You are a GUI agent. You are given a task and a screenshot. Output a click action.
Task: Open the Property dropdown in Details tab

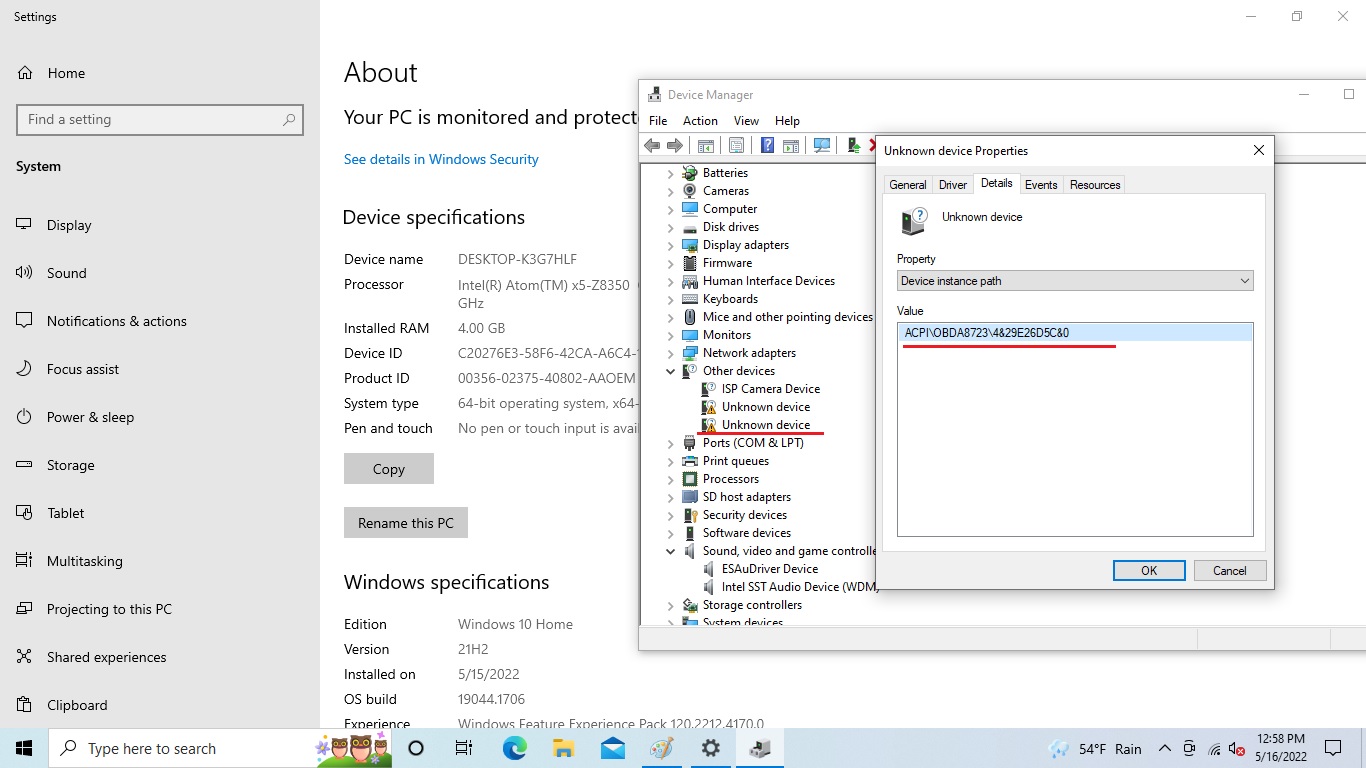pos(1075,281)
